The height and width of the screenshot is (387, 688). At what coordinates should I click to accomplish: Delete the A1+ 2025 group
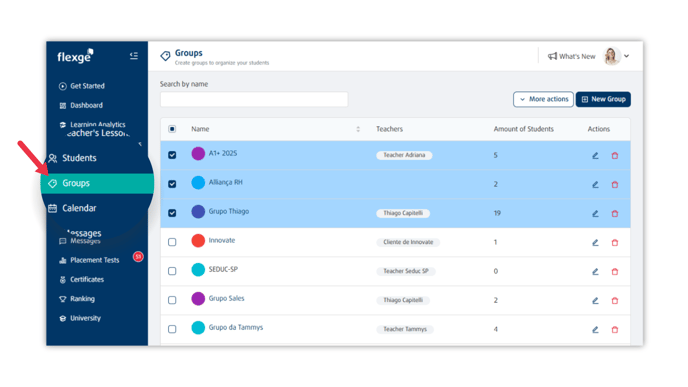click(615, 155)
